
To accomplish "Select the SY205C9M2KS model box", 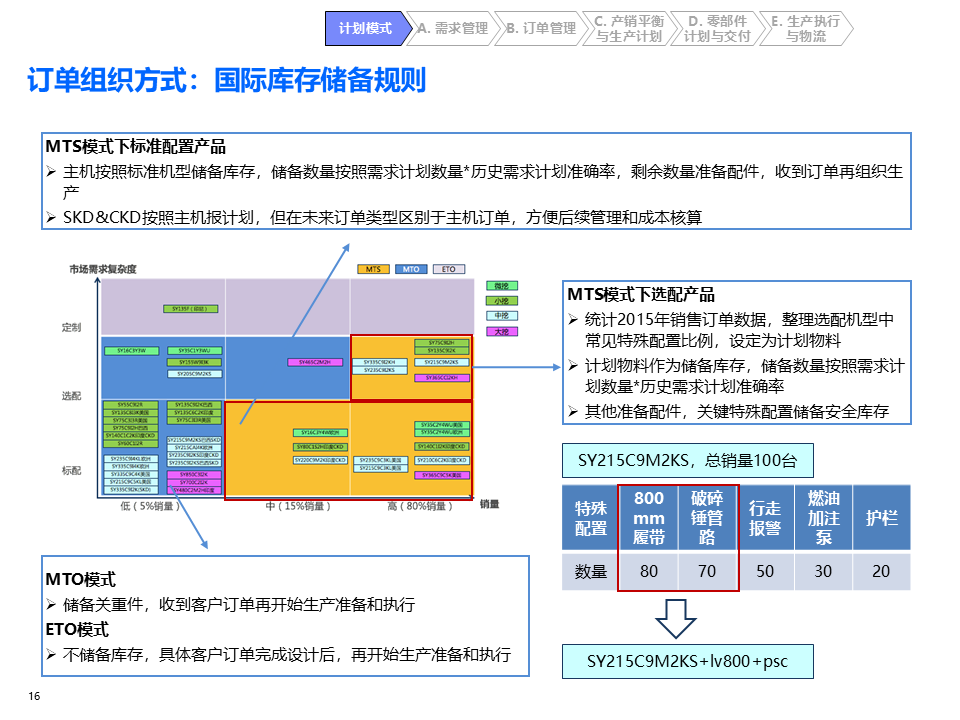I will tap(195, 373).
